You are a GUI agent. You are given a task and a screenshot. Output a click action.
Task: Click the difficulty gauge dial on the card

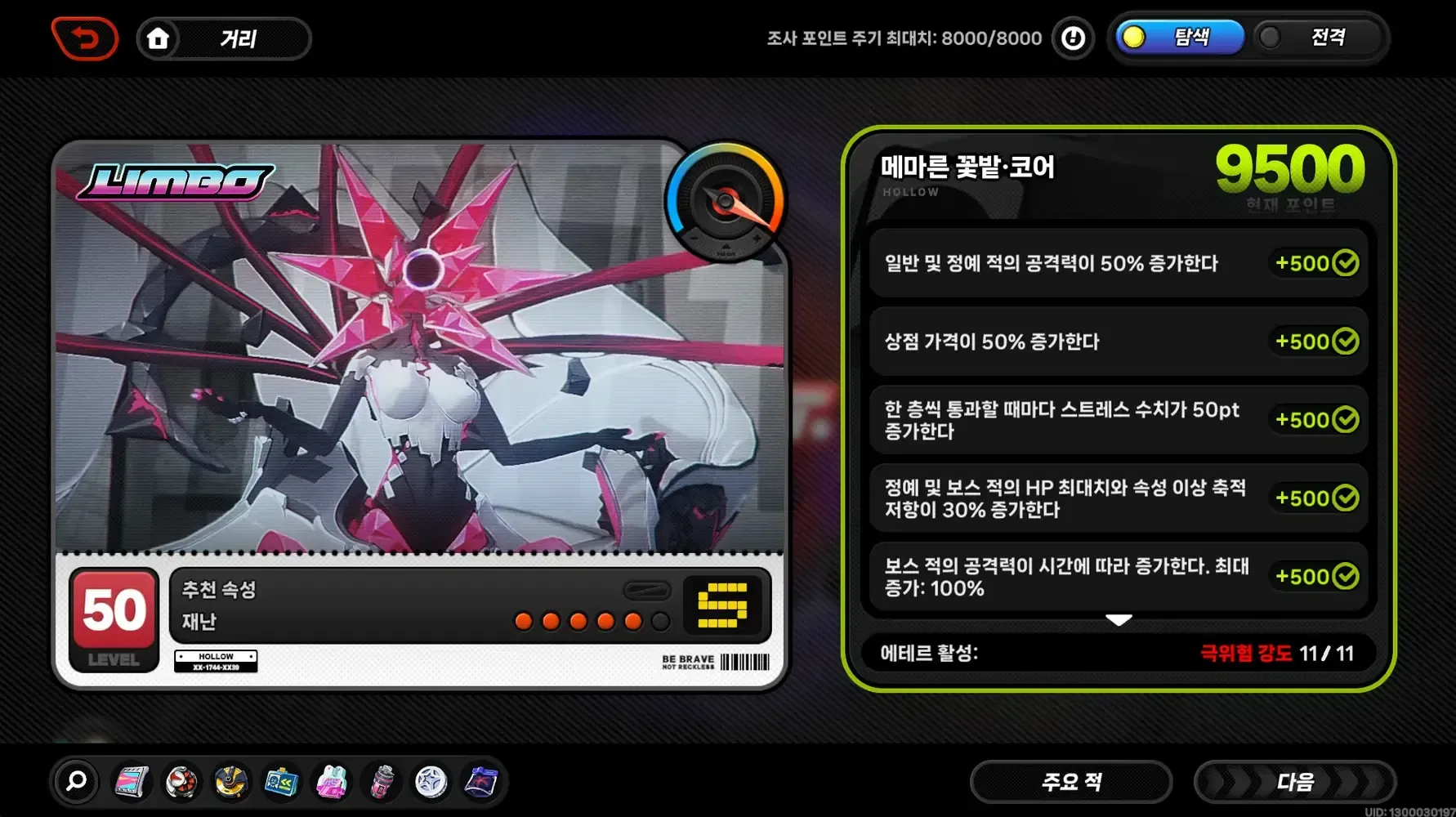click(x=726, y=201)
